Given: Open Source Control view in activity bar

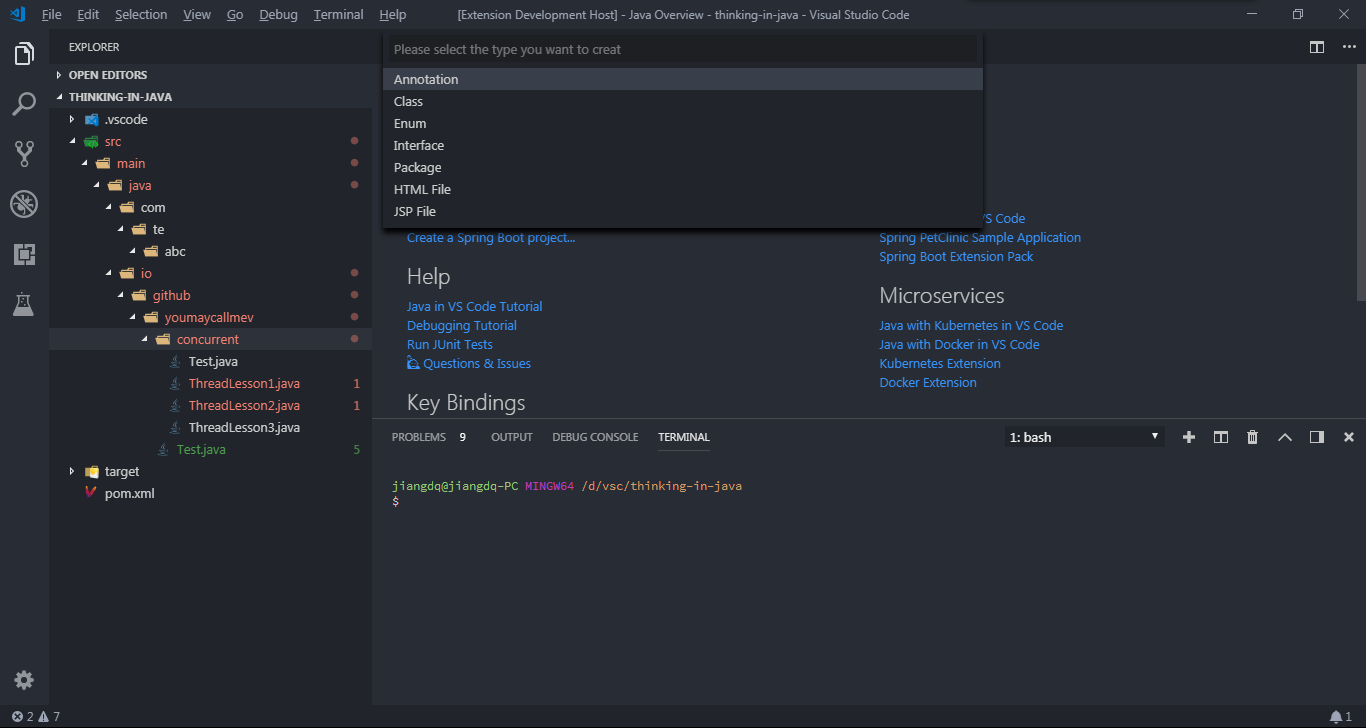Looking at the screenshot, I should click(24, 154).
